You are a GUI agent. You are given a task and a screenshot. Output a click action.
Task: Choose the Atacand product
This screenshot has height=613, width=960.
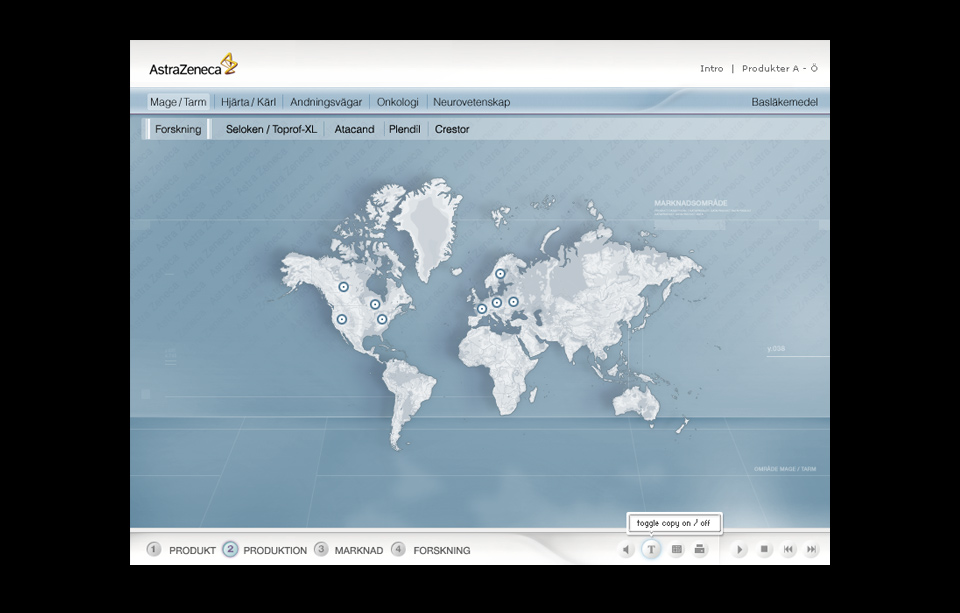[354, 129]
